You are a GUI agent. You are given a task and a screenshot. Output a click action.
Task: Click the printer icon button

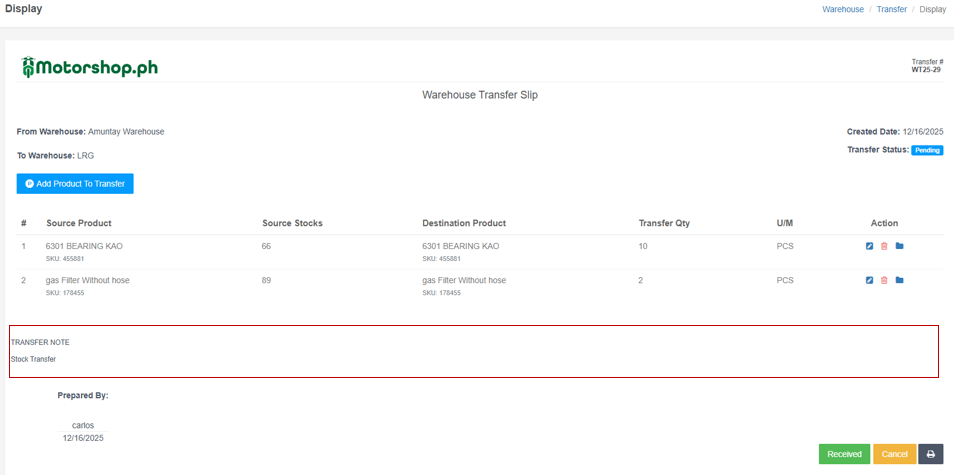(x=930, y=454)
